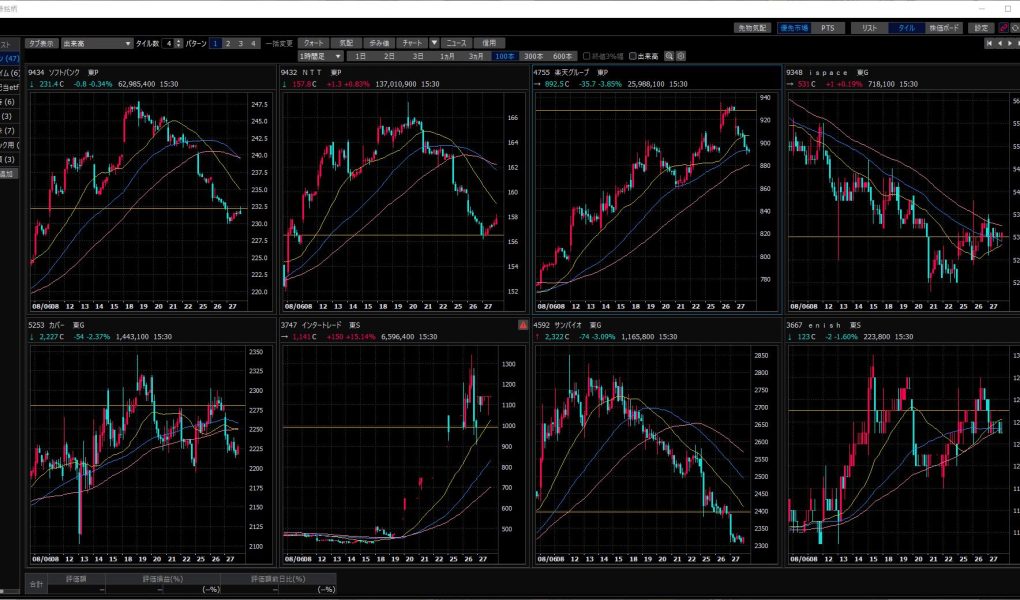
Task: Click the red warning icon on インタートレード tile
Action: (523, 325)
